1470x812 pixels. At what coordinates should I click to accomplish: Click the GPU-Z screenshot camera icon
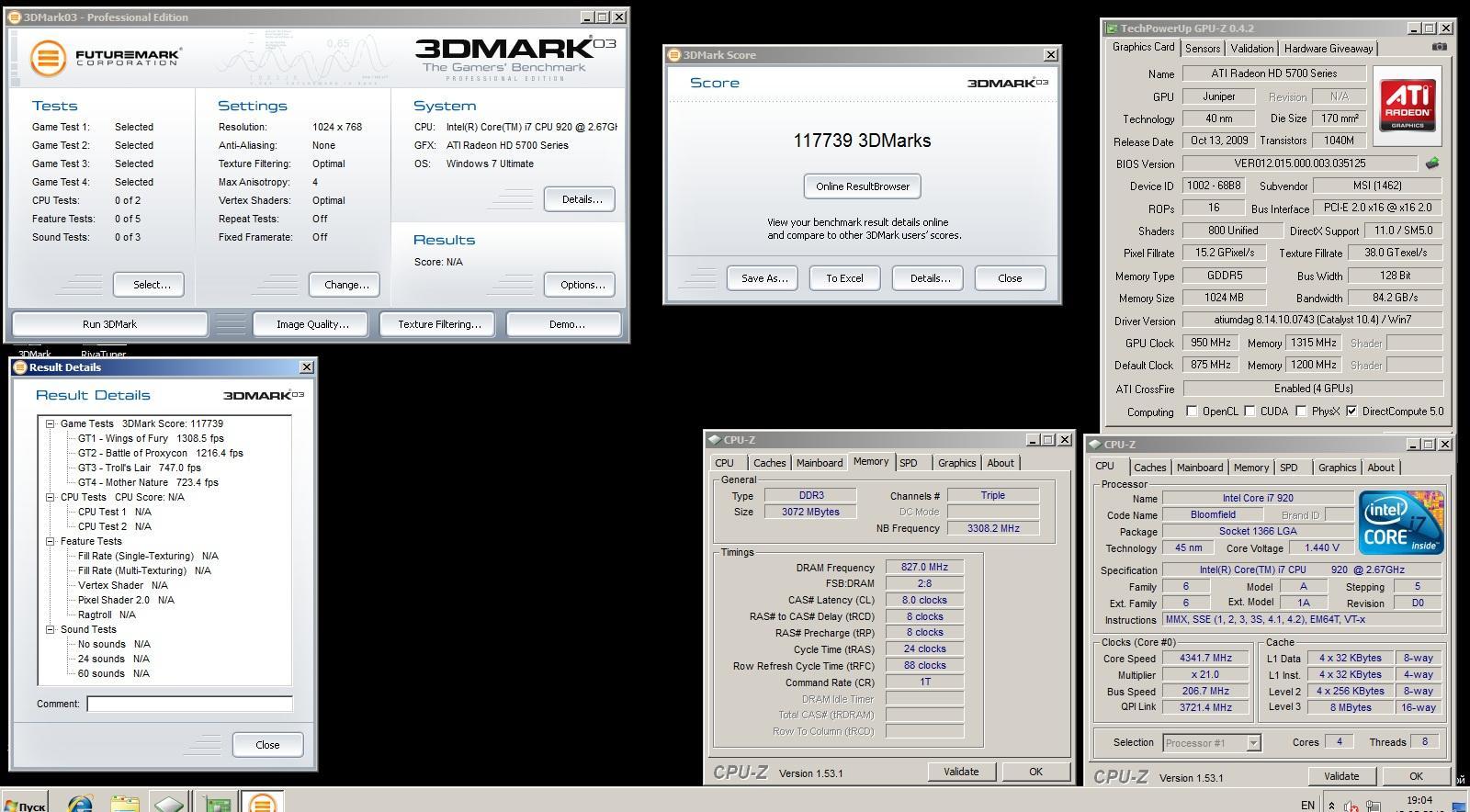pos(1439,47)
